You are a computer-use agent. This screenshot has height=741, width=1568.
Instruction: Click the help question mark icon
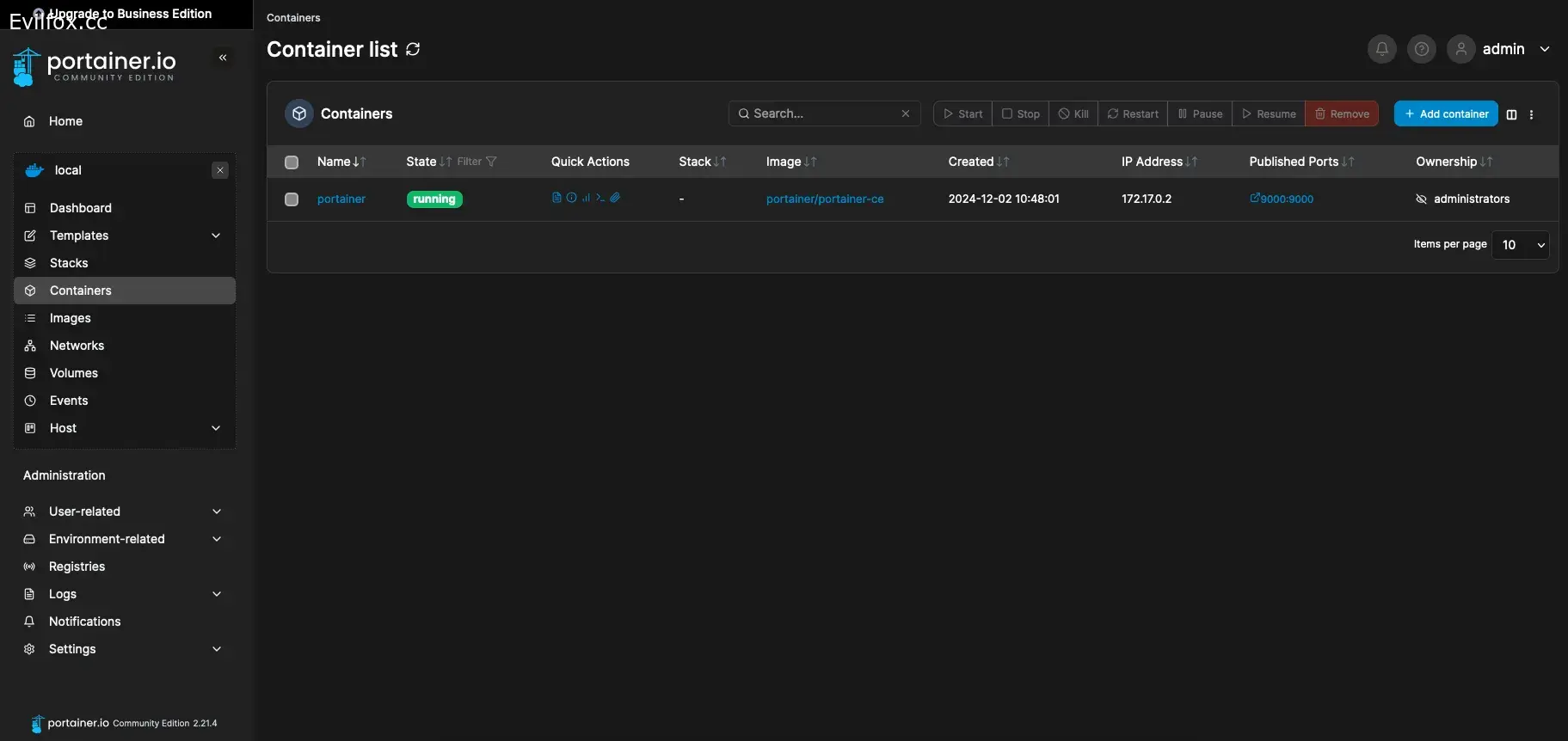click(x=1421, y=49)
